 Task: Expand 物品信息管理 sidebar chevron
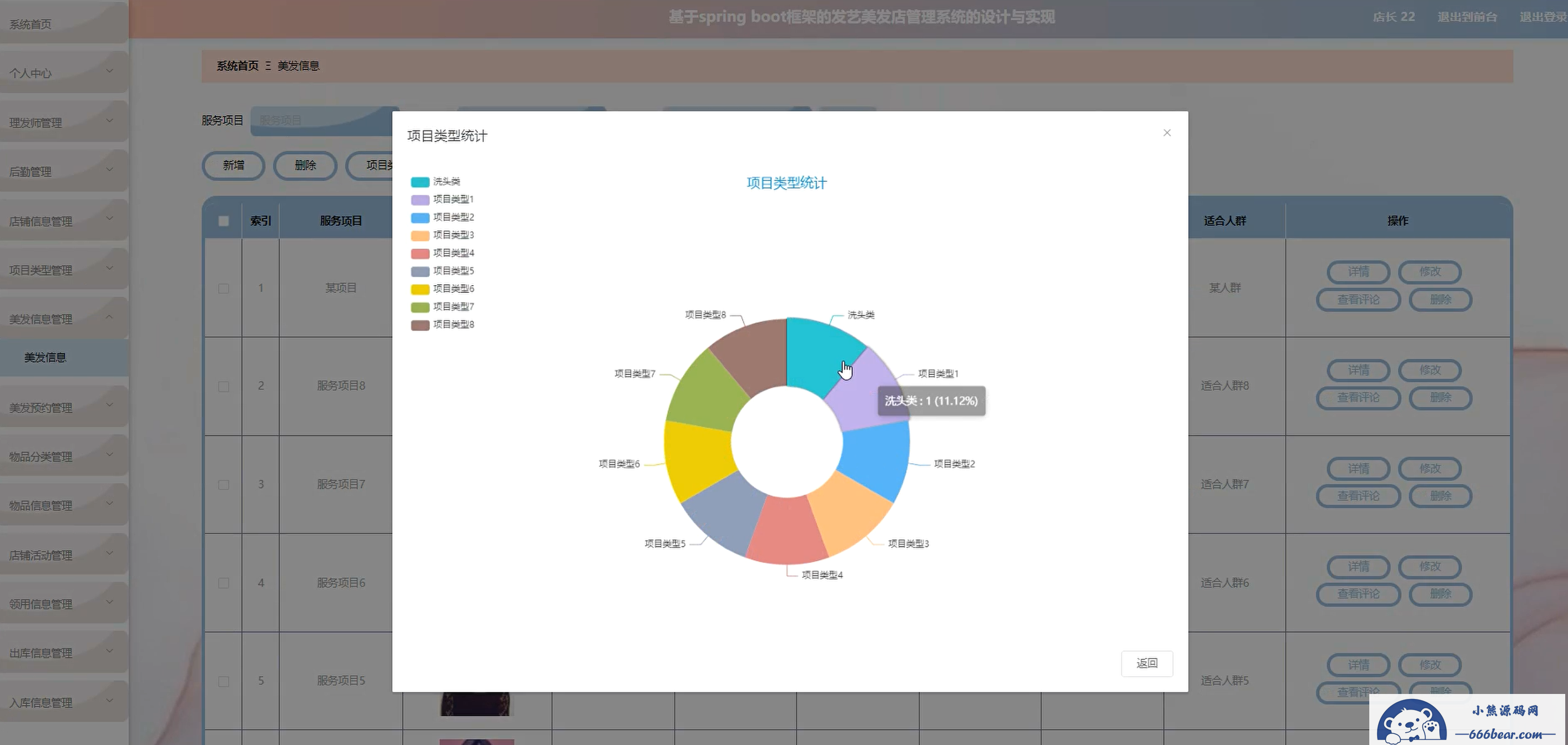click(109, 504)
